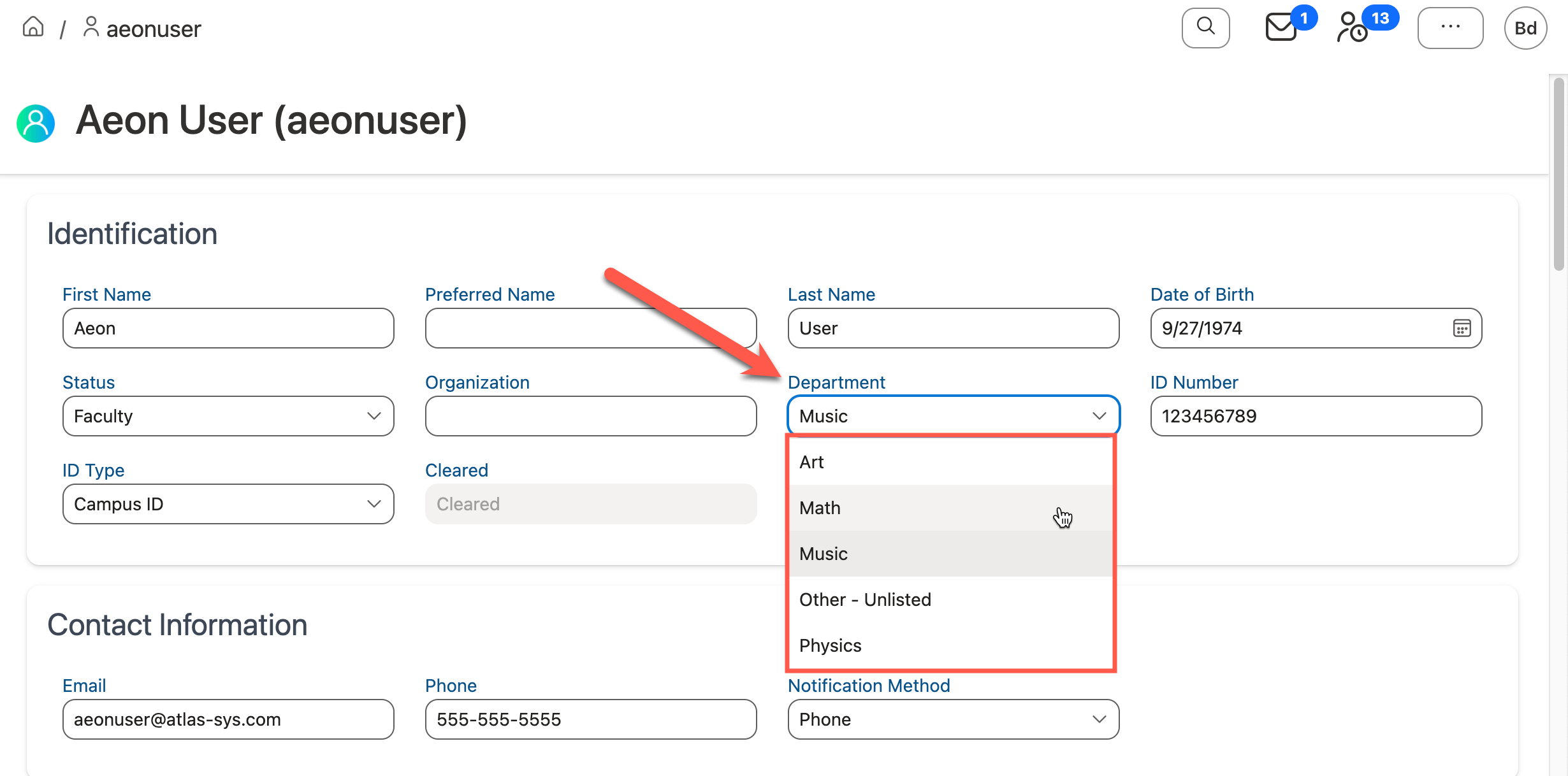Click the person icon in the breadcrumb
This screenshot has height=776, width=1568.
[91, 27]
